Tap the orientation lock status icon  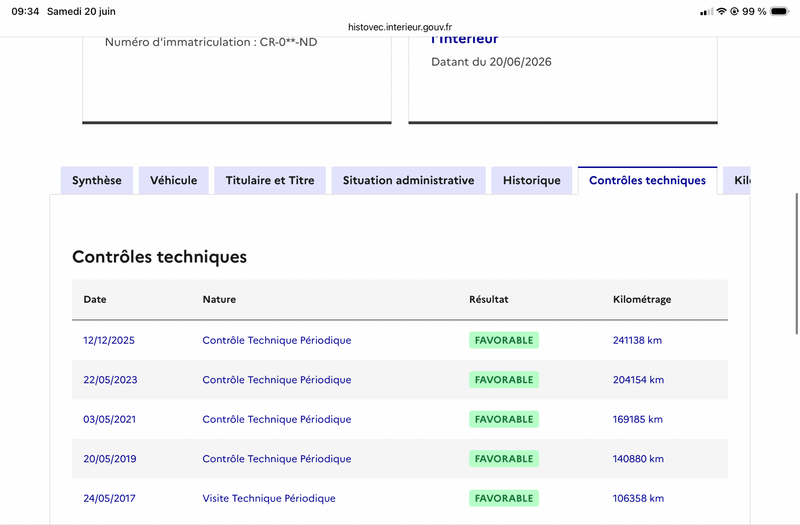point(735,11)
